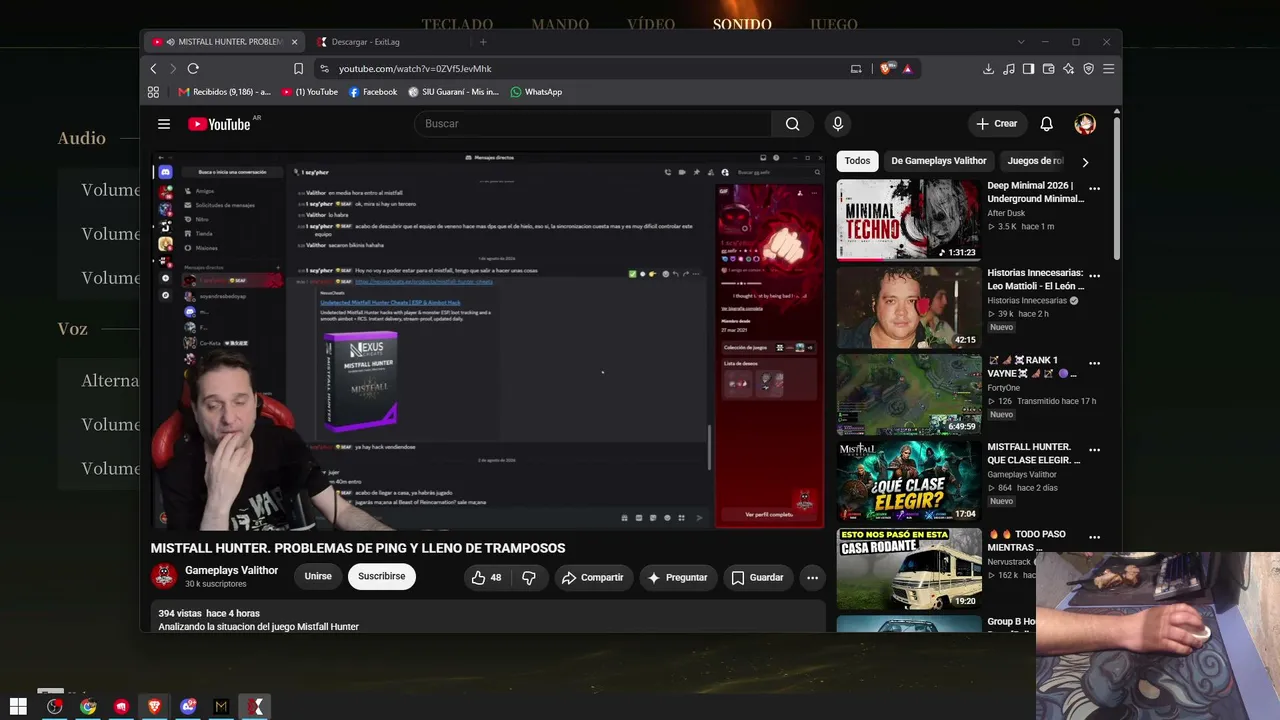Open the YouTube guide hamburger menu
This screenshot has height=720, width=1280.
(x=164, y=124)
